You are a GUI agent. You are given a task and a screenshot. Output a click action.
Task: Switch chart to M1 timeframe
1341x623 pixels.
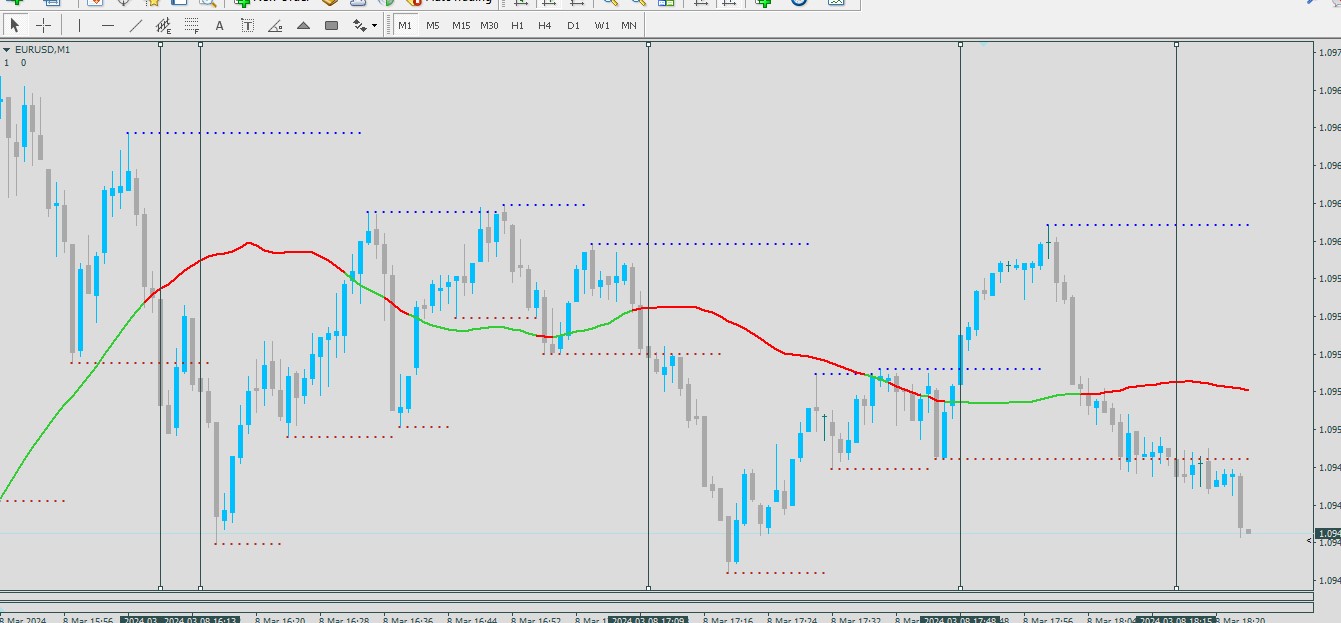tap(405, 25)
